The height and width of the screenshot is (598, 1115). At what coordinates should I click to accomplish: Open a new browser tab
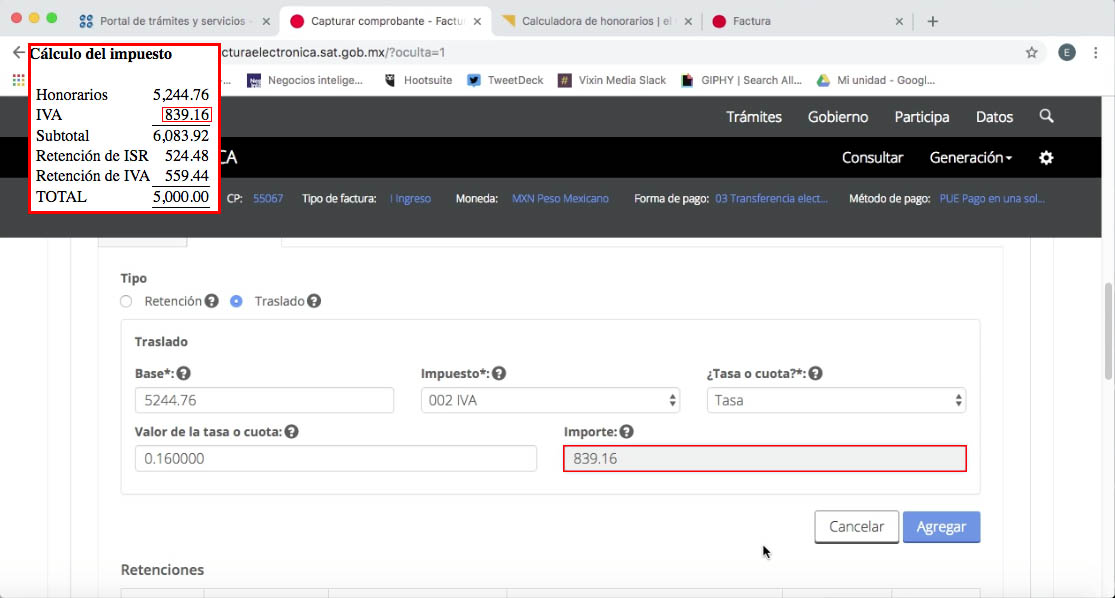(933, 21)
